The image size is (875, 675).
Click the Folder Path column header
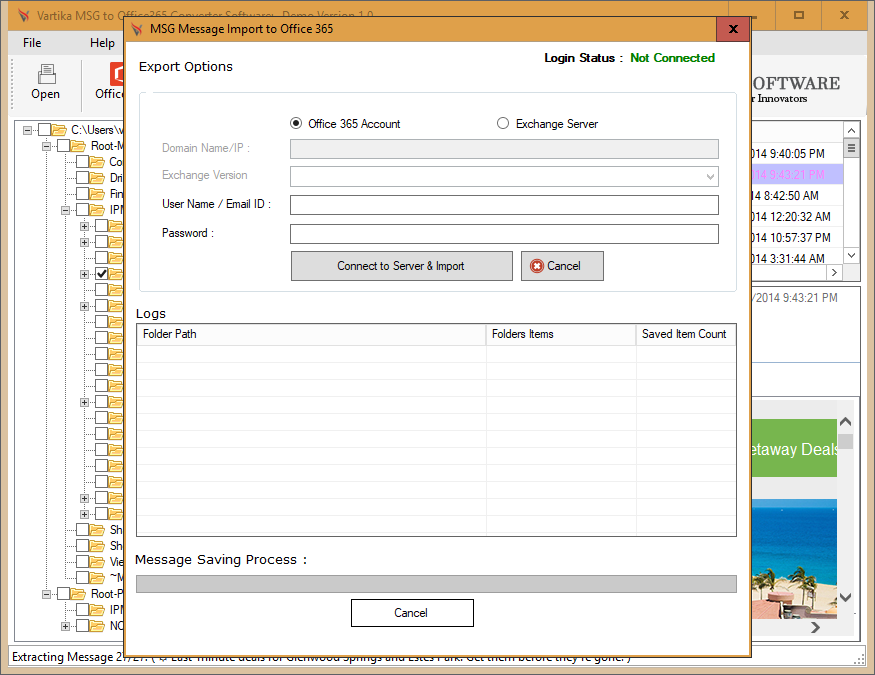(x=311, y=334)
